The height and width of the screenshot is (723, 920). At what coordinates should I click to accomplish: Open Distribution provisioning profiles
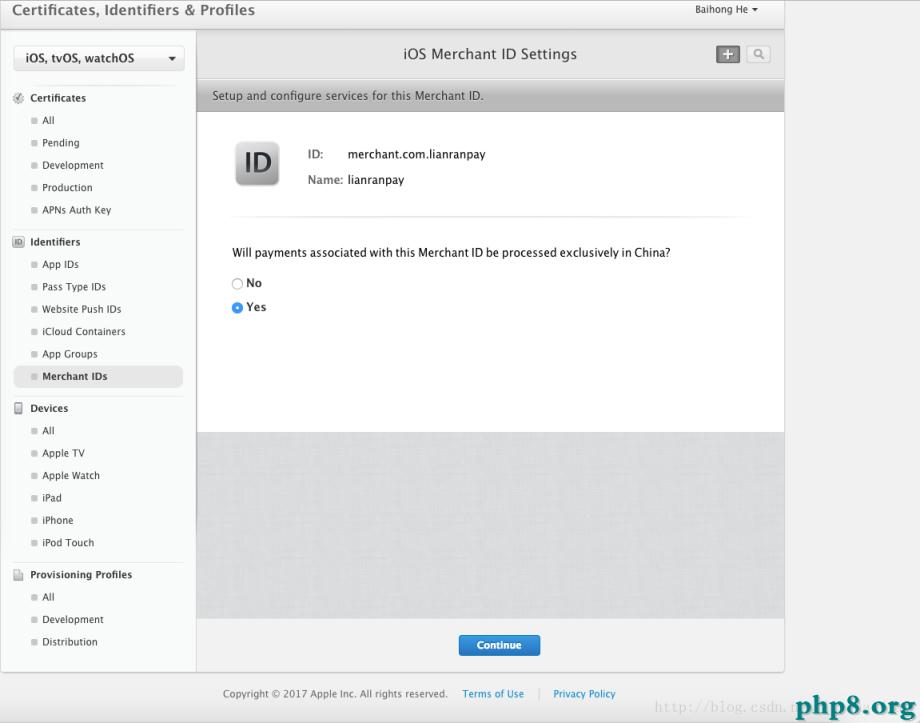point(69,642)
